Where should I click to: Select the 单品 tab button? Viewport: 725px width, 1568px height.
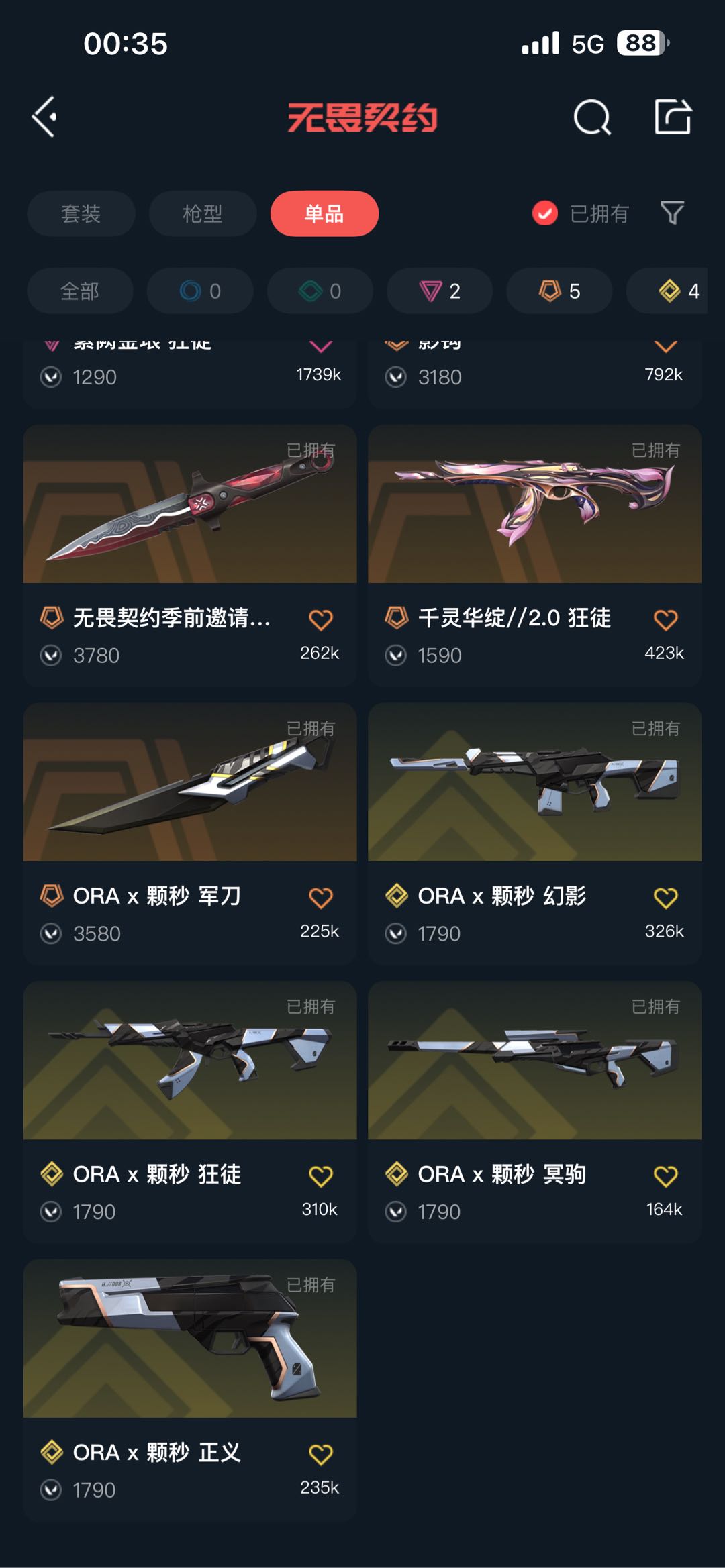point(324,213)
